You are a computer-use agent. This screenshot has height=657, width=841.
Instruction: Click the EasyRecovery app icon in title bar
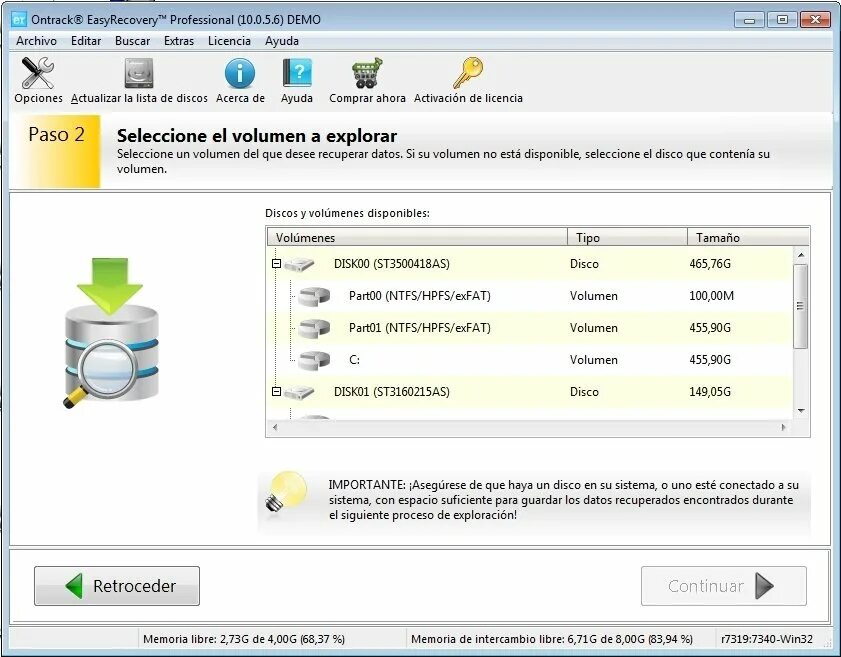coord(19,19)
